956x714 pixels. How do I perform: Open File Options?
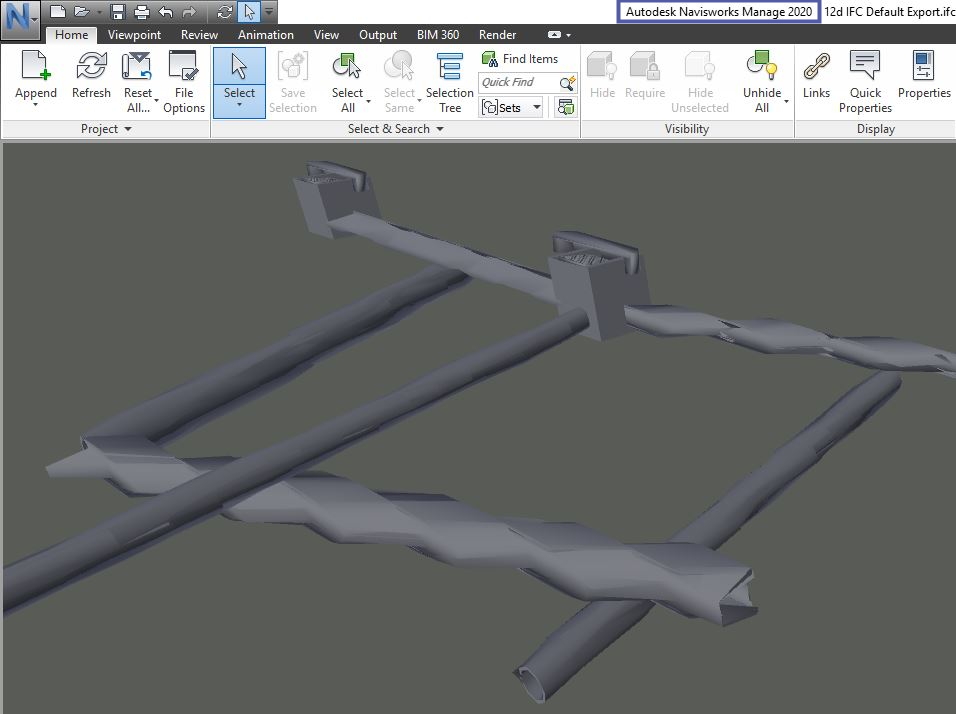tap(183, 68)
